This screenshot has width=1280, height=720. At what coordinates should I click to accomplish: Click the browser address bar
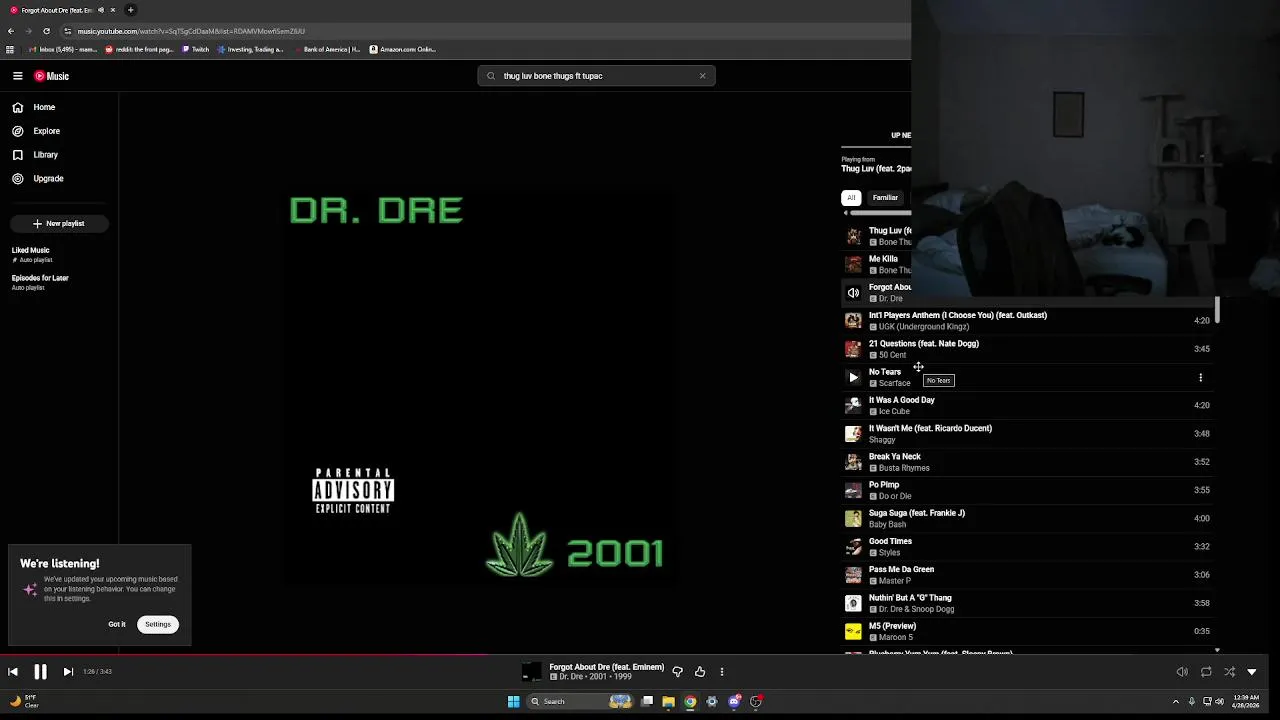pyautogui.click(x=480, y=31)
